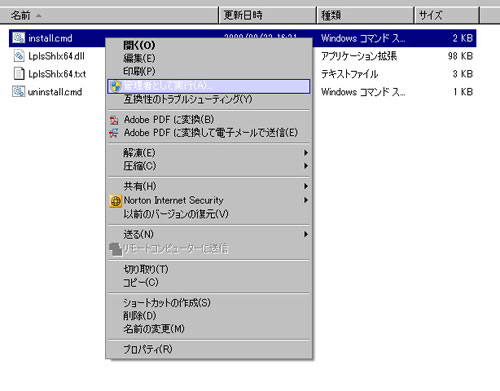Click the アプリケーション拡張 type cell

[359, 56]
